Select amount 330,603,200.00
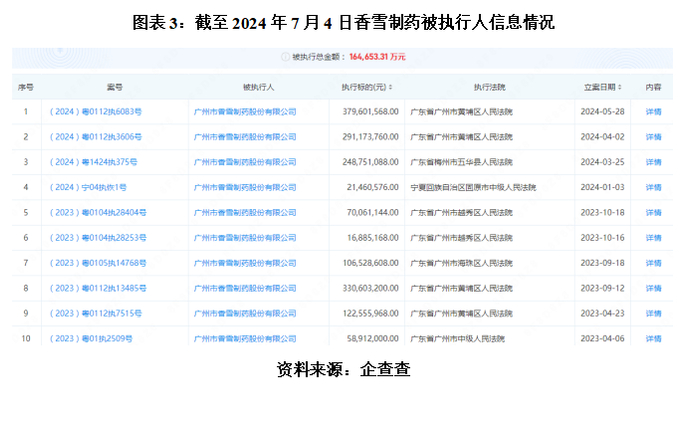Image resolution: width=700 pixels, height=424 pixels. click(x=371, y=288)
